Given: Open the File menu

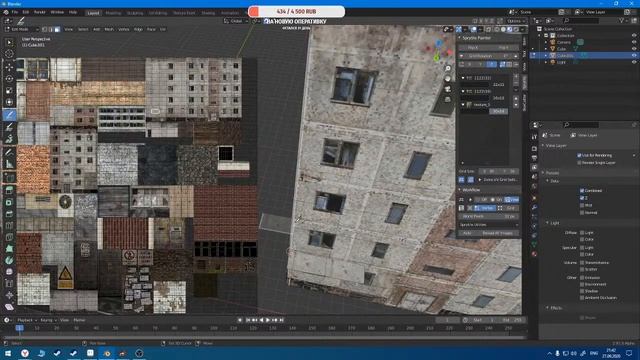Looking at the screenshot, I should (15, 12).
